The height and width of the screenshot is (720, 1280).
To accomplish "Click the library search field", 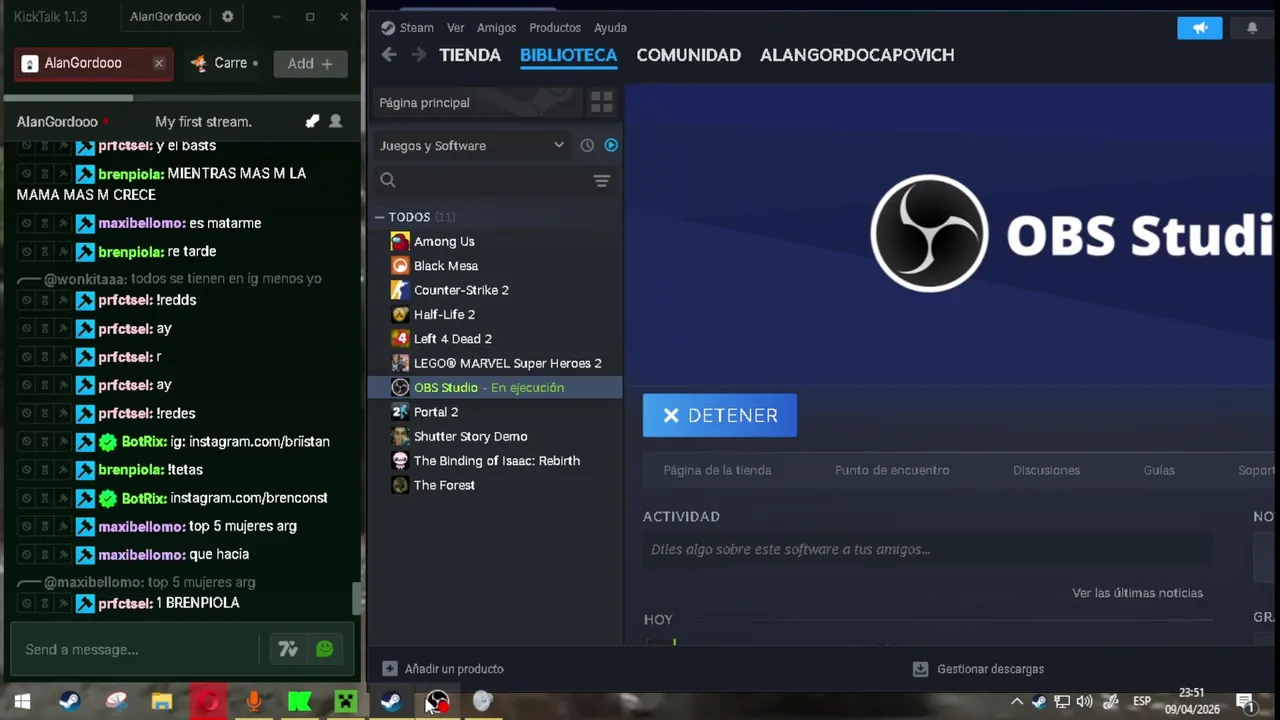I will (x=484, y=180).
